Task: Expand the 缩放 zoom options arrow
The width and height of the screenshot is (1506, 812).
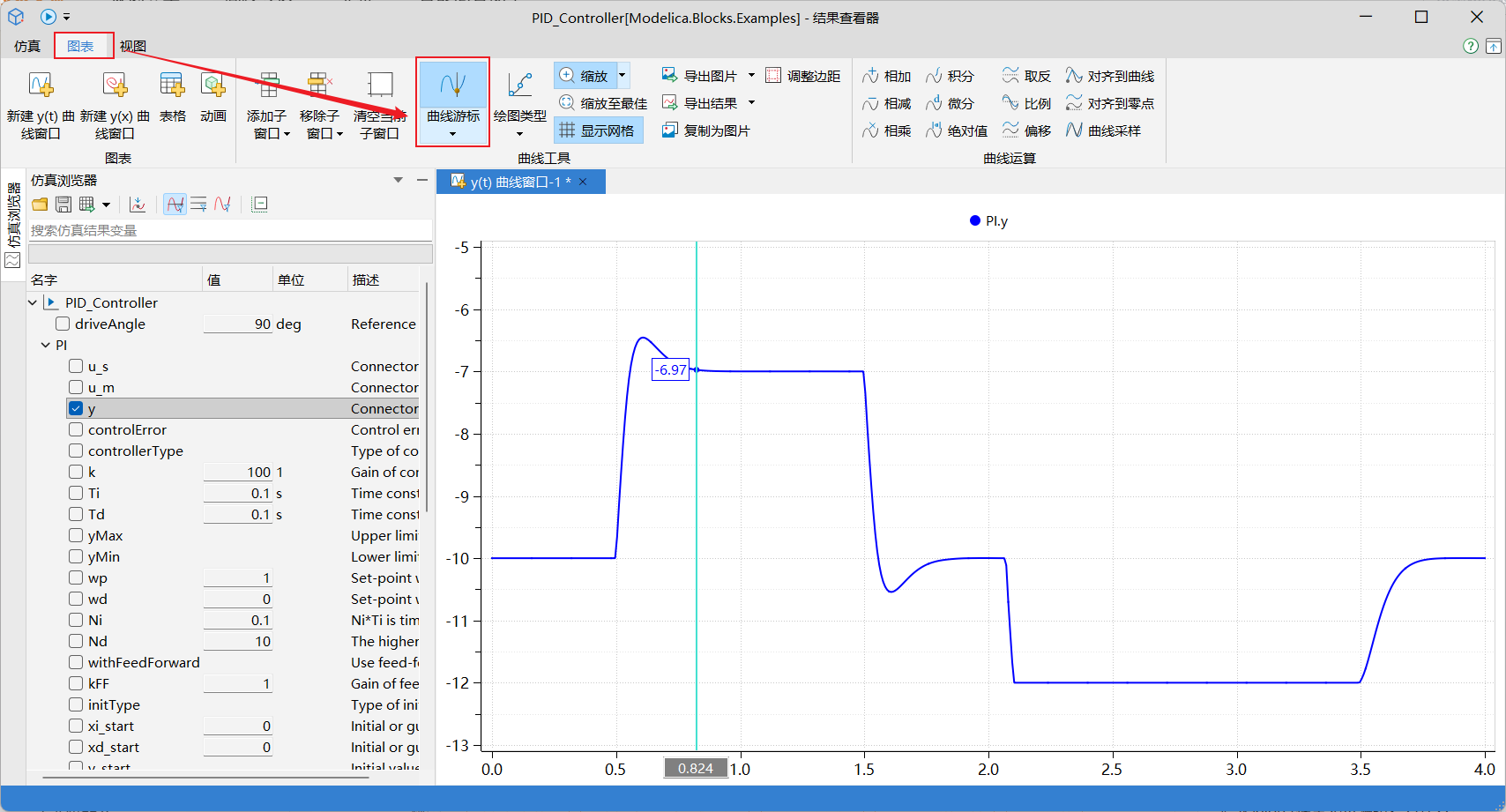Action: click(x=622, y=76)
